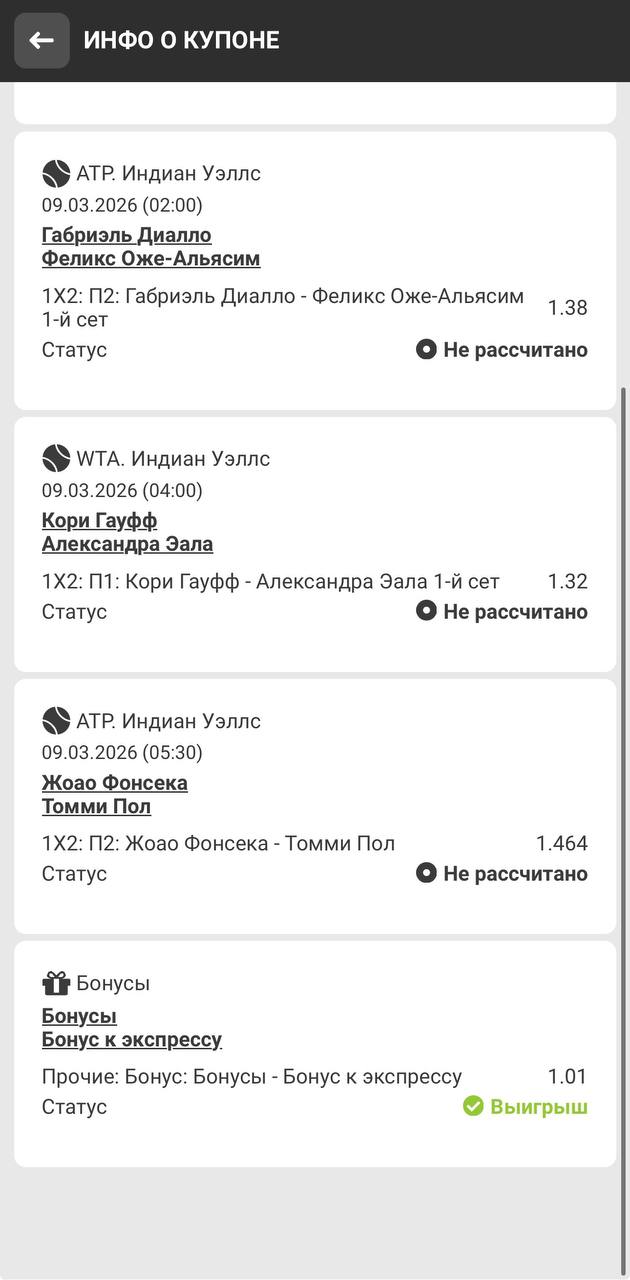This screenshot has width=630, height=1280.
Task: Tap unsettled status icon for Диалло bet
Action: coord(427,350)
